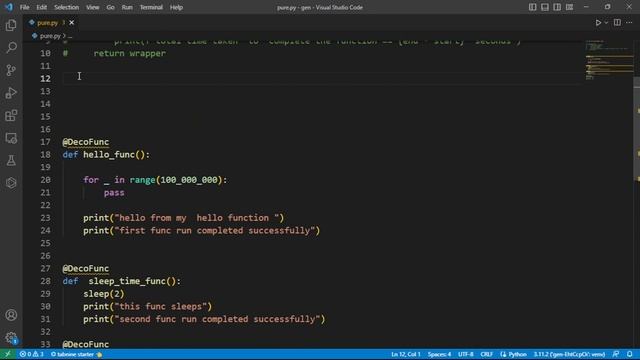Place cursor on empty line 12
The image size is (640, 360).
click(322, 78)
